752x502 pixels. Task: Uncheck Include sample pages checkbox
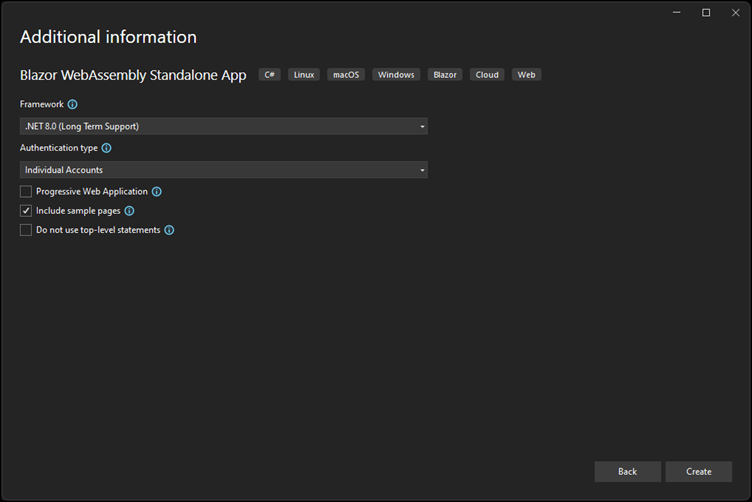pos(26,210)
